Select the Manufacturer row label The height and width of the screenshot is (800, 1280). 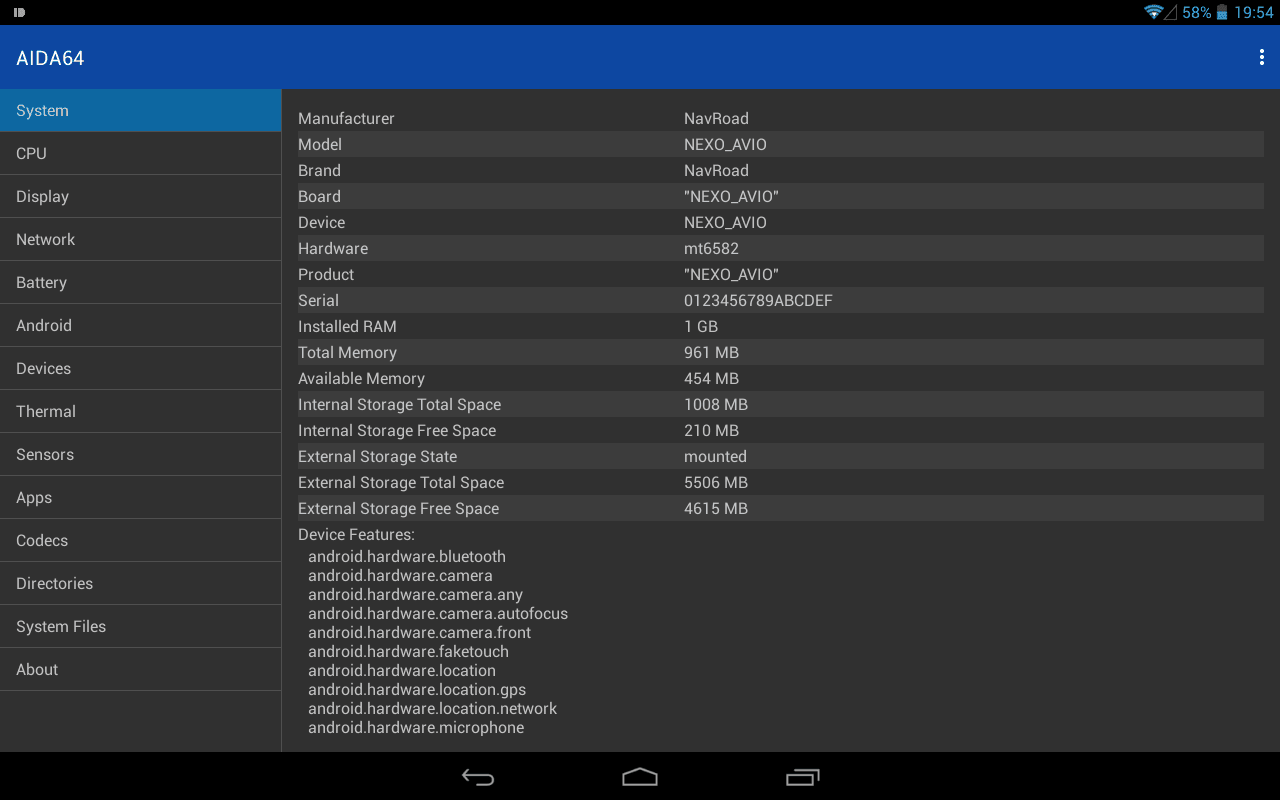coord(346,118)
